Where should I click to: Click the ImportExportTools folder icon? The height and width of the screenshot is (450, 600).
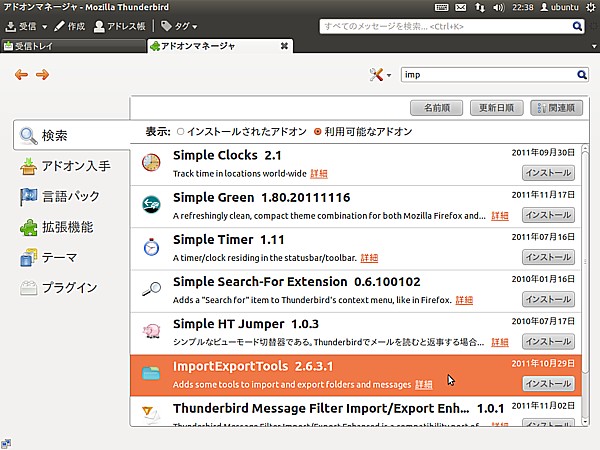click(x=151, y=373)
